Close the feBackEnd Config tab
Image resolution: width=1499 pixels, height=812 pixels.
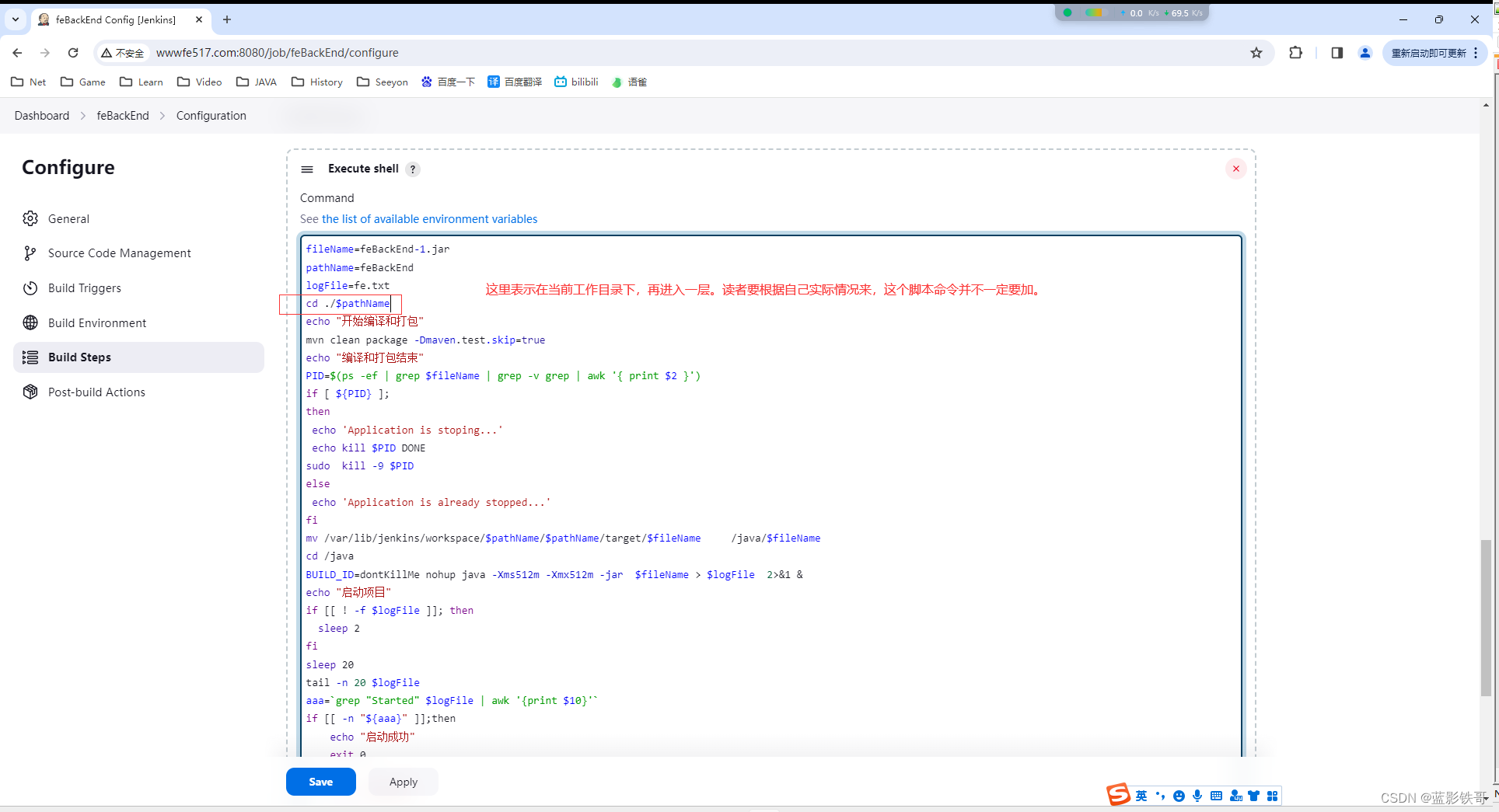(199, 19)
